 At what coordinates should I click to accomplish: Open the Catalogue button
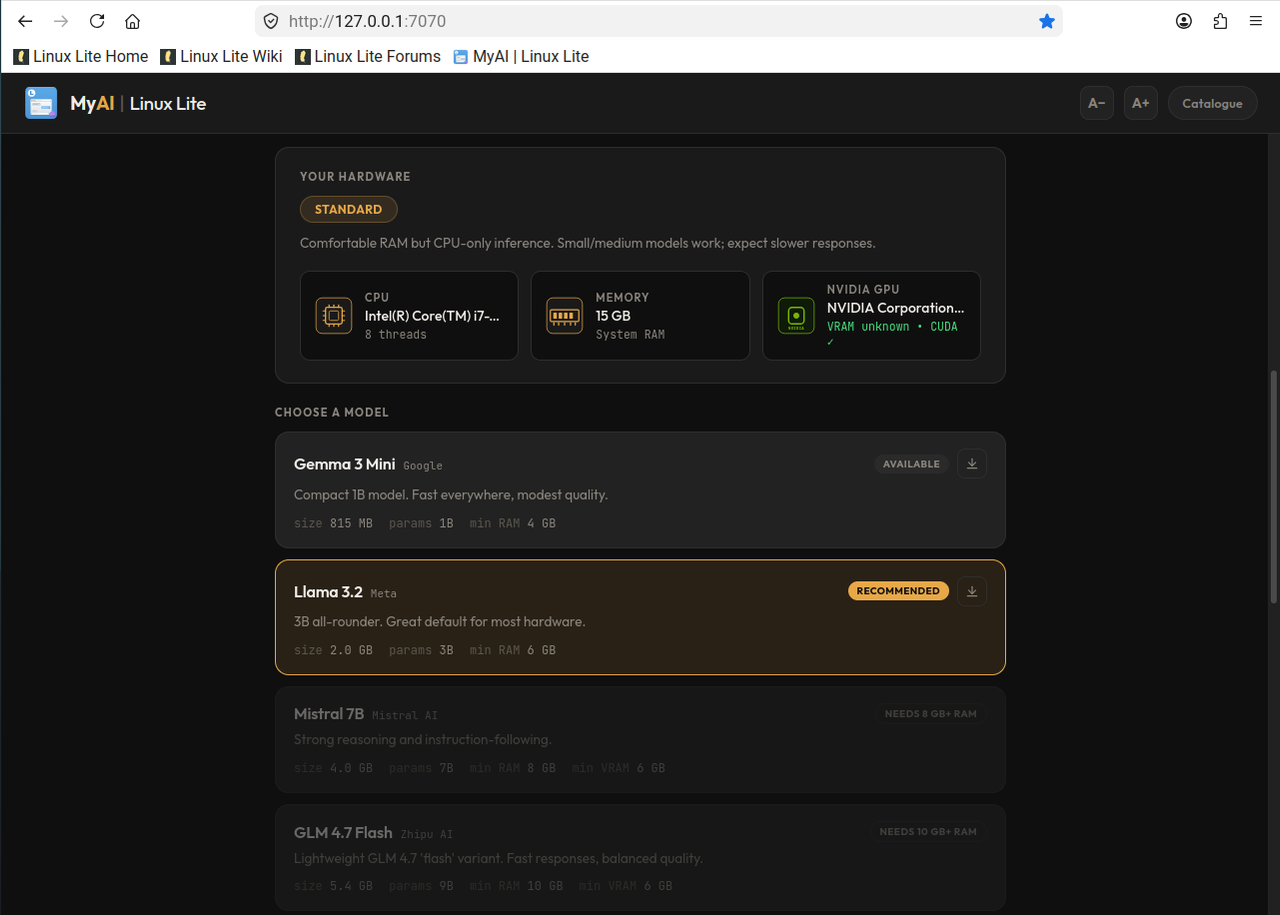[x=1212, y=103]
